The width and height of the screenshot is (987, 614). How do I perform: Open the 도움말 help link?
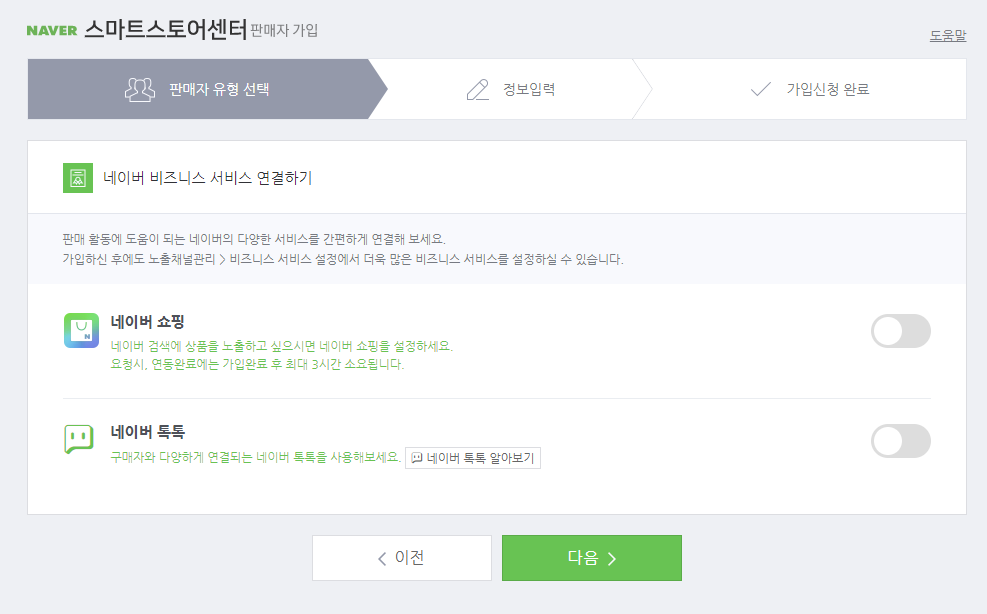point(947,36)
